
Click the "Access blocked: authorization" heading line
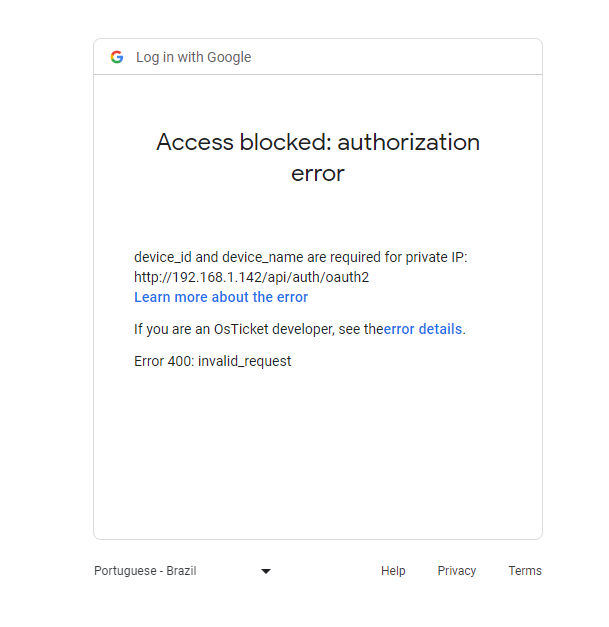click(x=318, y=142)
